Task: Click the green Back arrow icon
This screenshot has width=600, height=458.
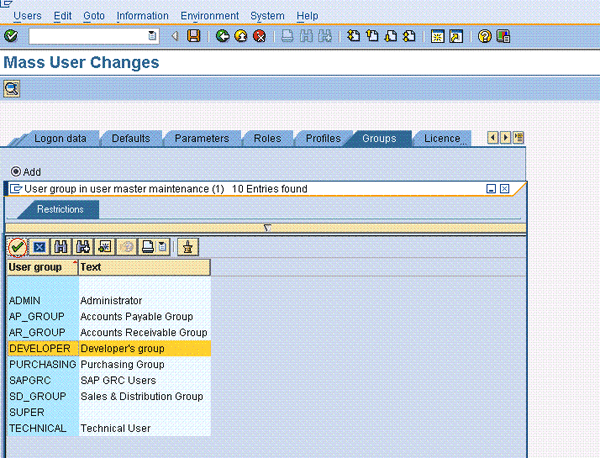Action: click(222, 36)
